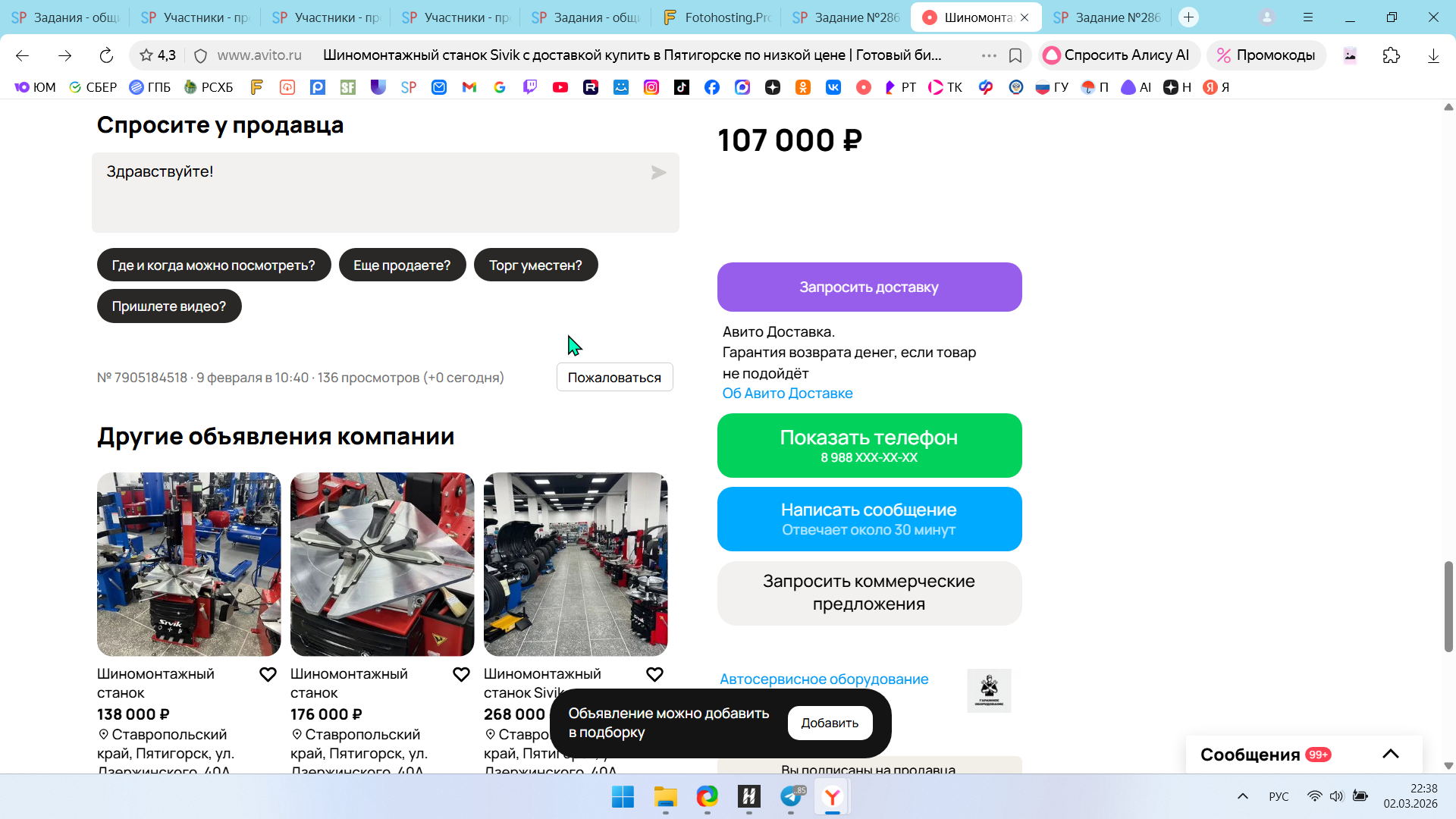This screenshot has height=819, width=1456.
Task: Reload the page with refresh icon
Action: pyautogui.click(x=106, y=55)
